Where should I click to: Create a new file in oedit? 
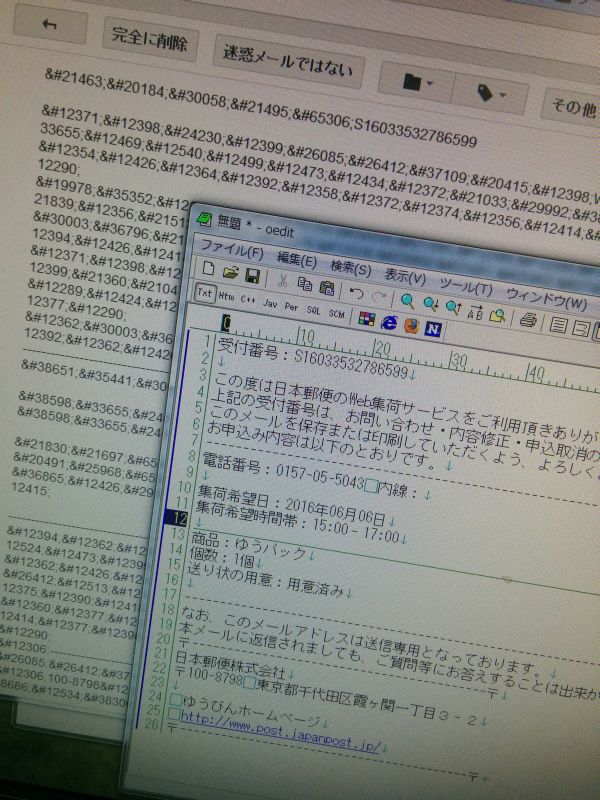pyautogui.click(x=208, y=269)
